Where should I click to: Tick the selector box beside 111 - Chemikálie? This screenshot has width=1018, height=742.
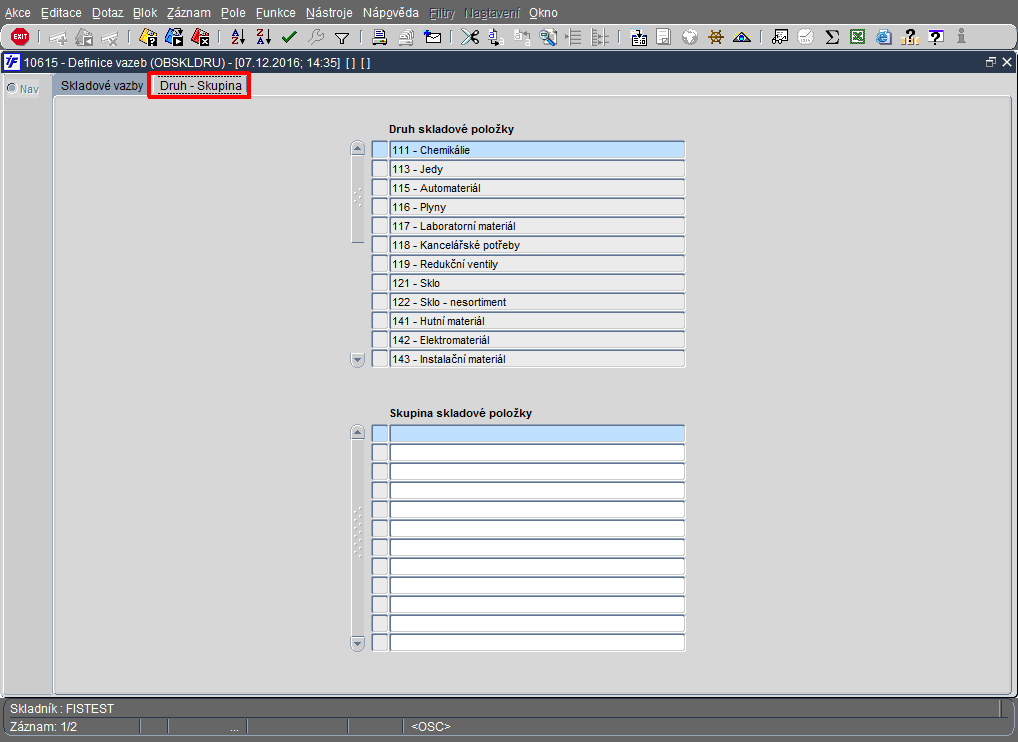coord(380,150)
